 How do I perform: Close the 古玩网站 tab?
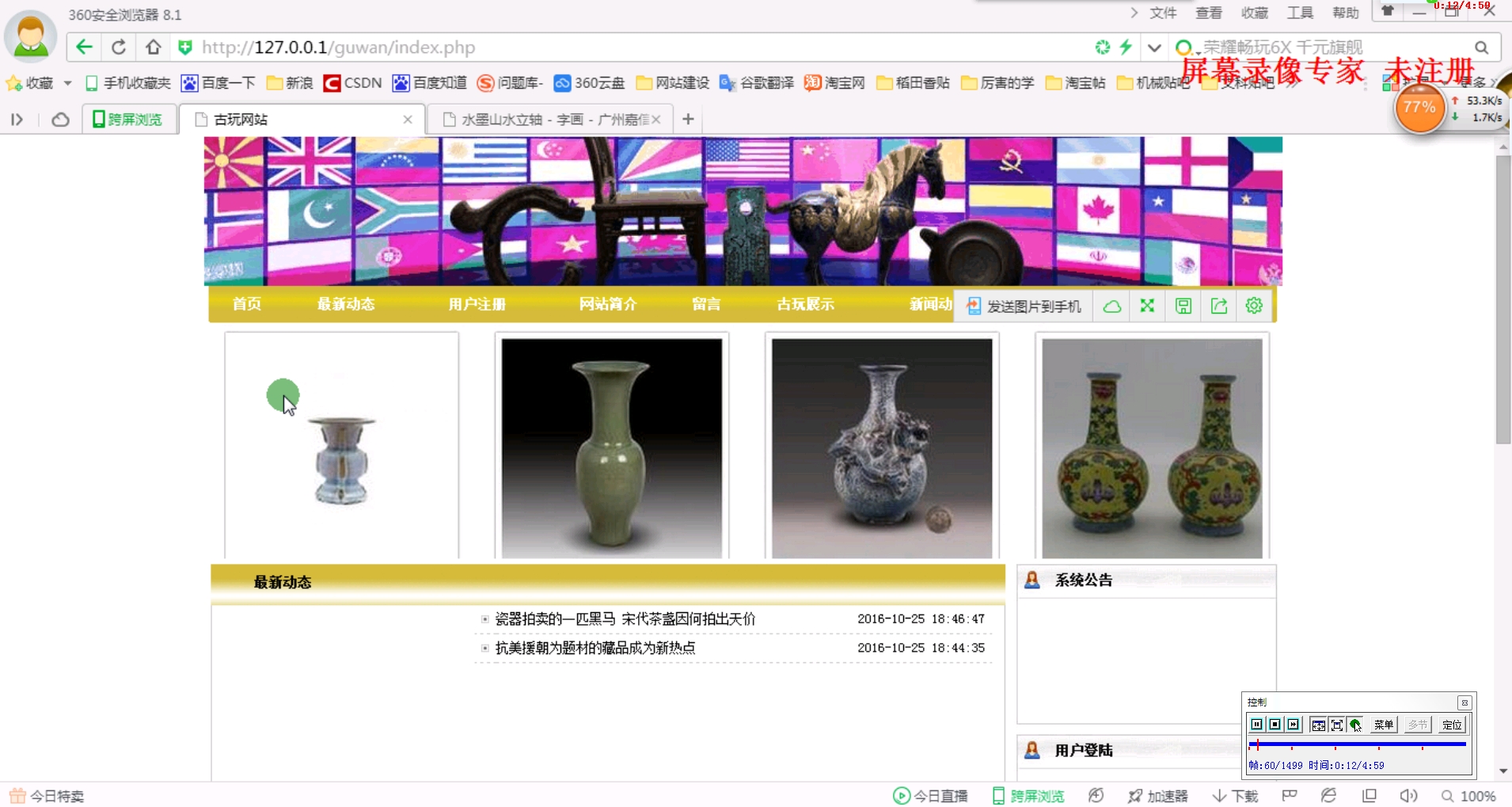pyautogui.click(x=408, y=120)
